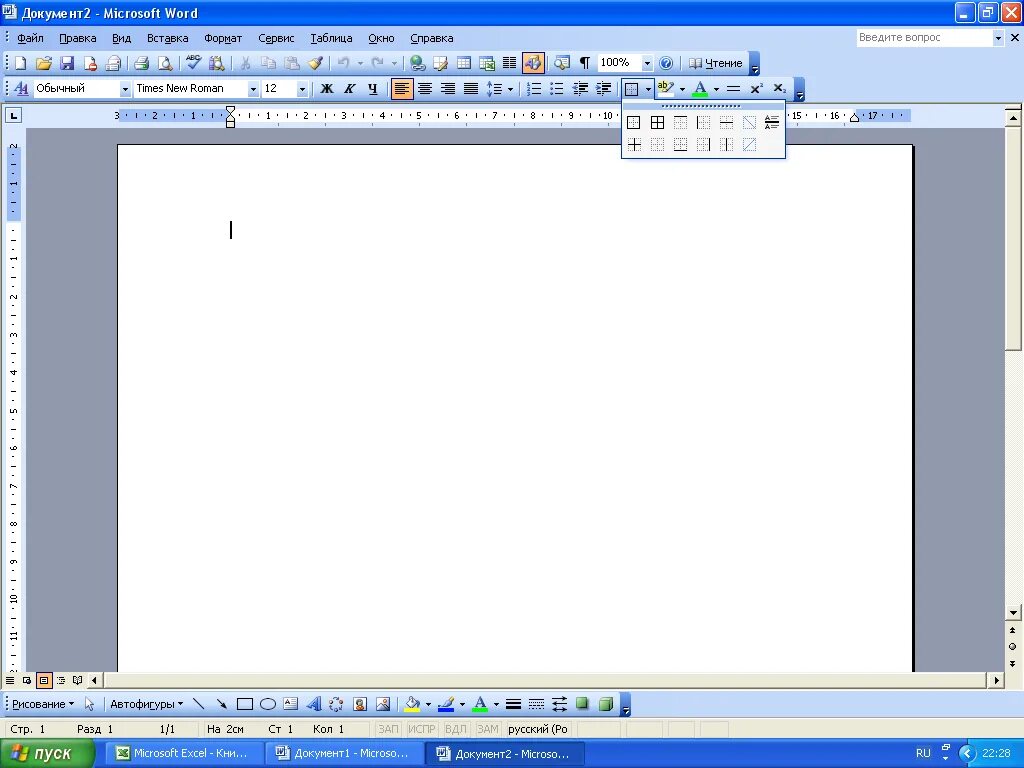The width and height of the screenshot is (1024, 768).
Task: Open the 100% zoom dropdown
Action: coord(647,63)
